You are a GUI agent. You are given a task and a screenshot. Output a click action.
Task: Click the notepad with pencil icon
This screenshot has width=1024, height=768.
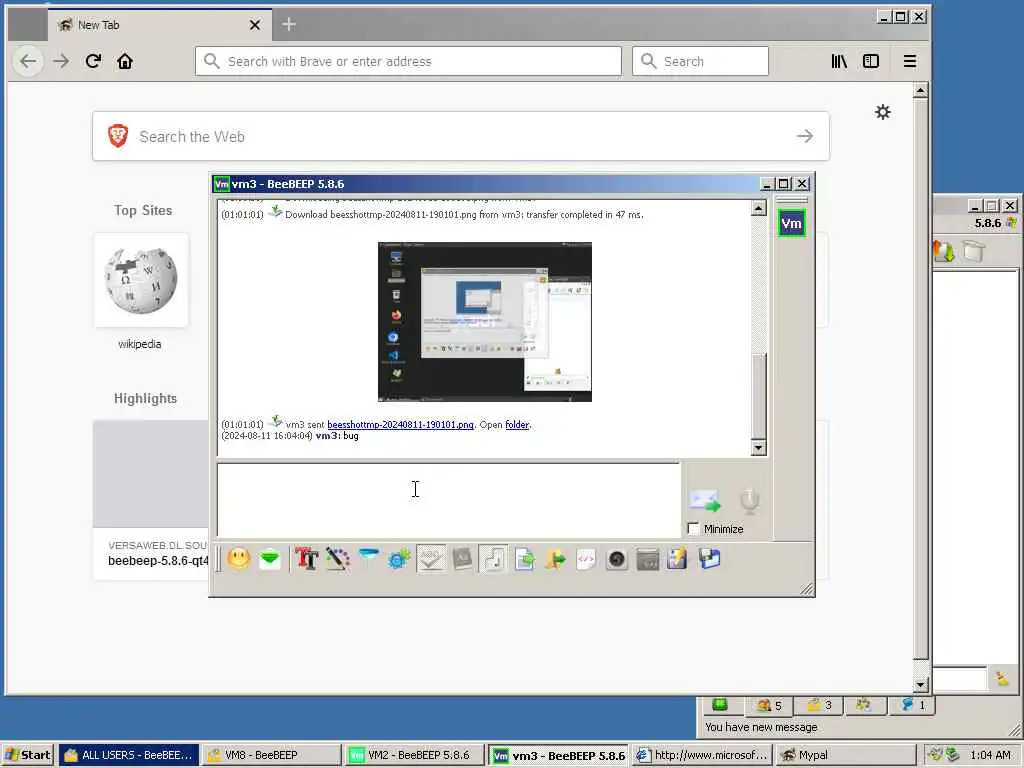[678, 559]
